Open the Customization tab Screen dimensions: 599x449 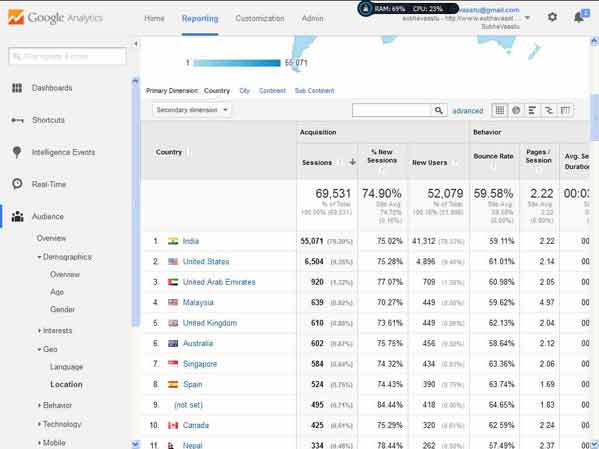(x=260, y=18)
